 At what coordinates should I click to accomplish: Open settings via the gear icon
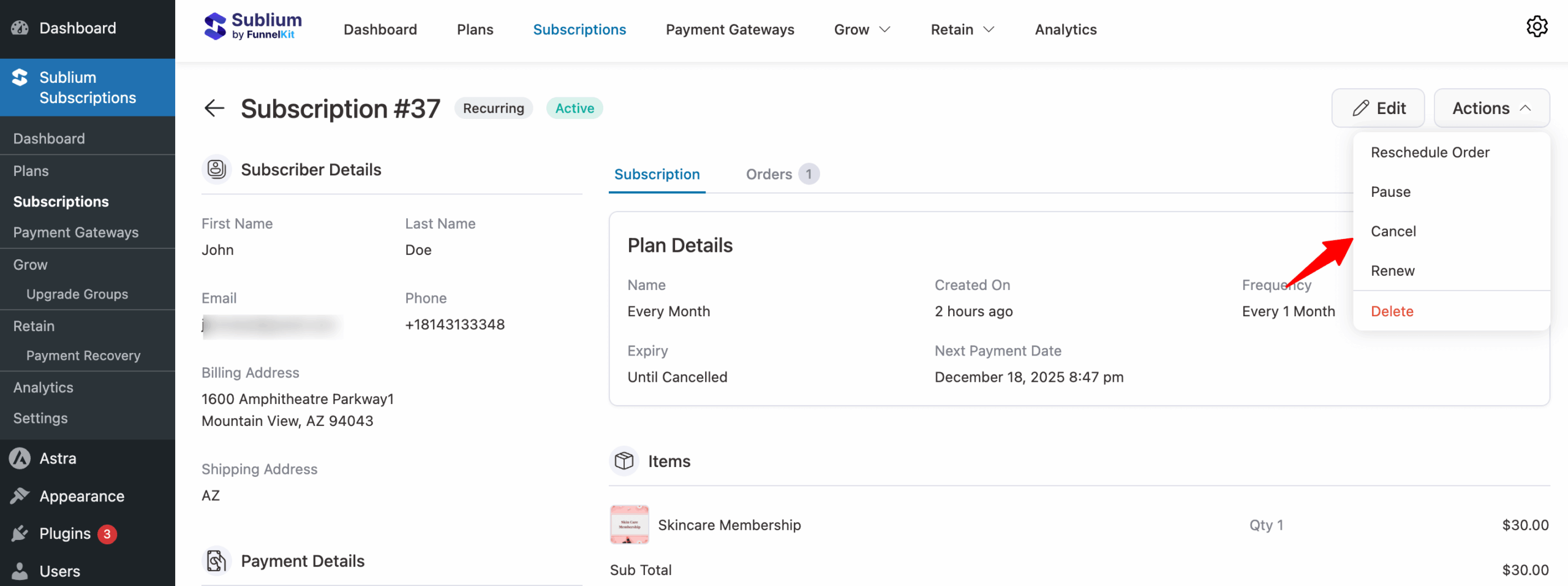click(x=1537, y=26)
